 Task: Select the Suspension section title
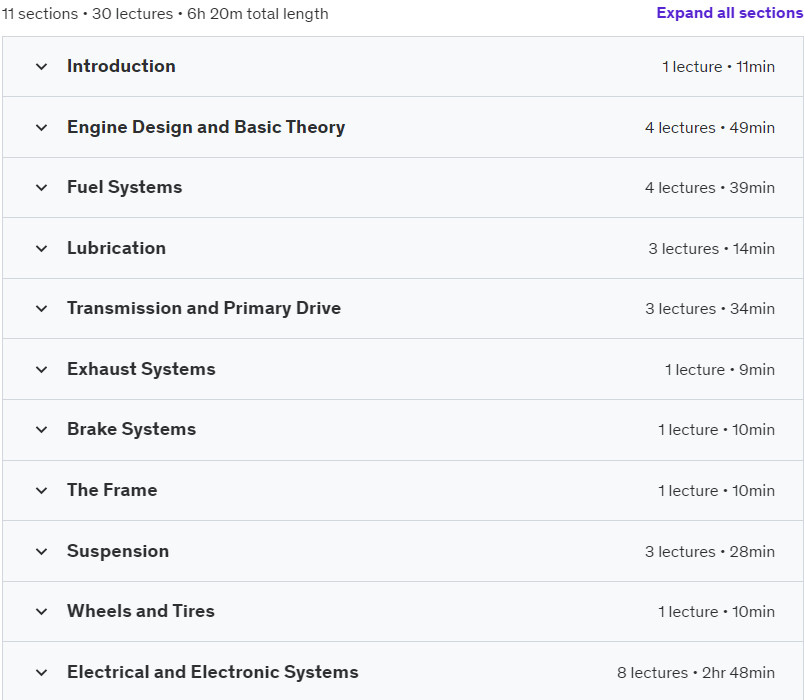[118, 551]
